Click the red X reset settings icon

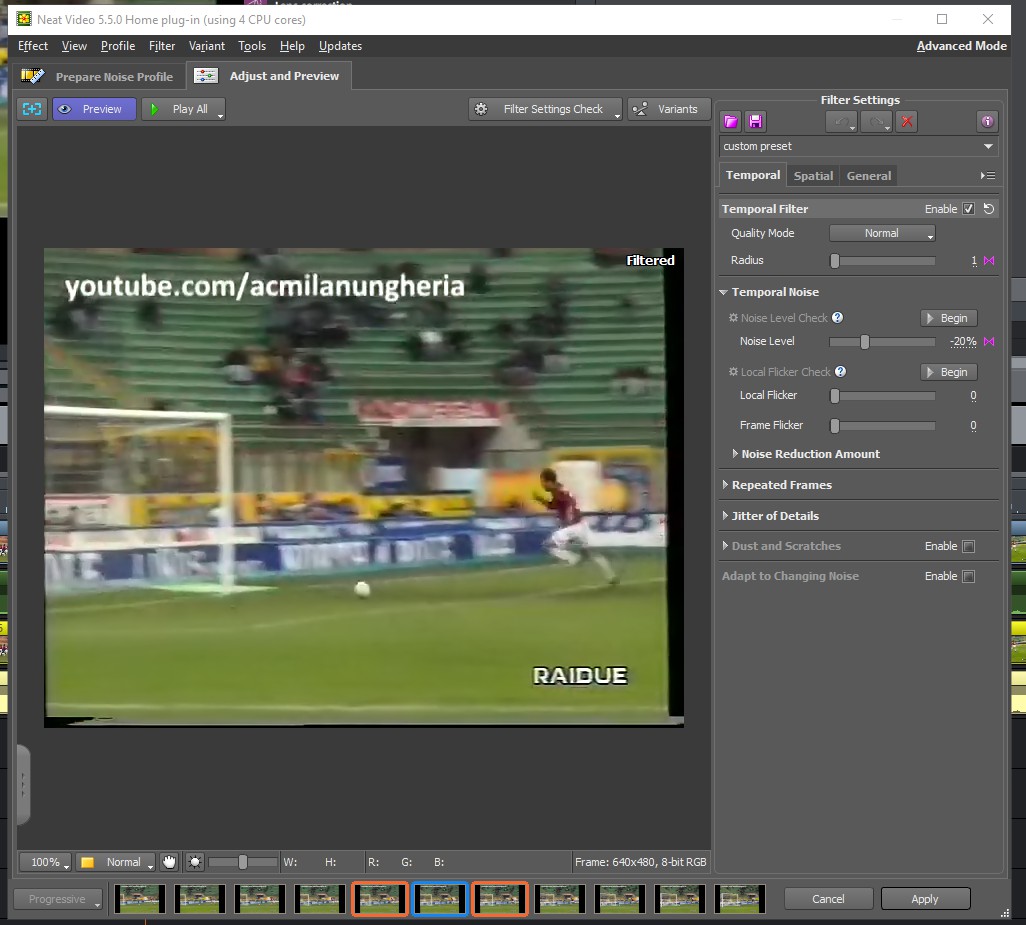(x=907, y=121)
